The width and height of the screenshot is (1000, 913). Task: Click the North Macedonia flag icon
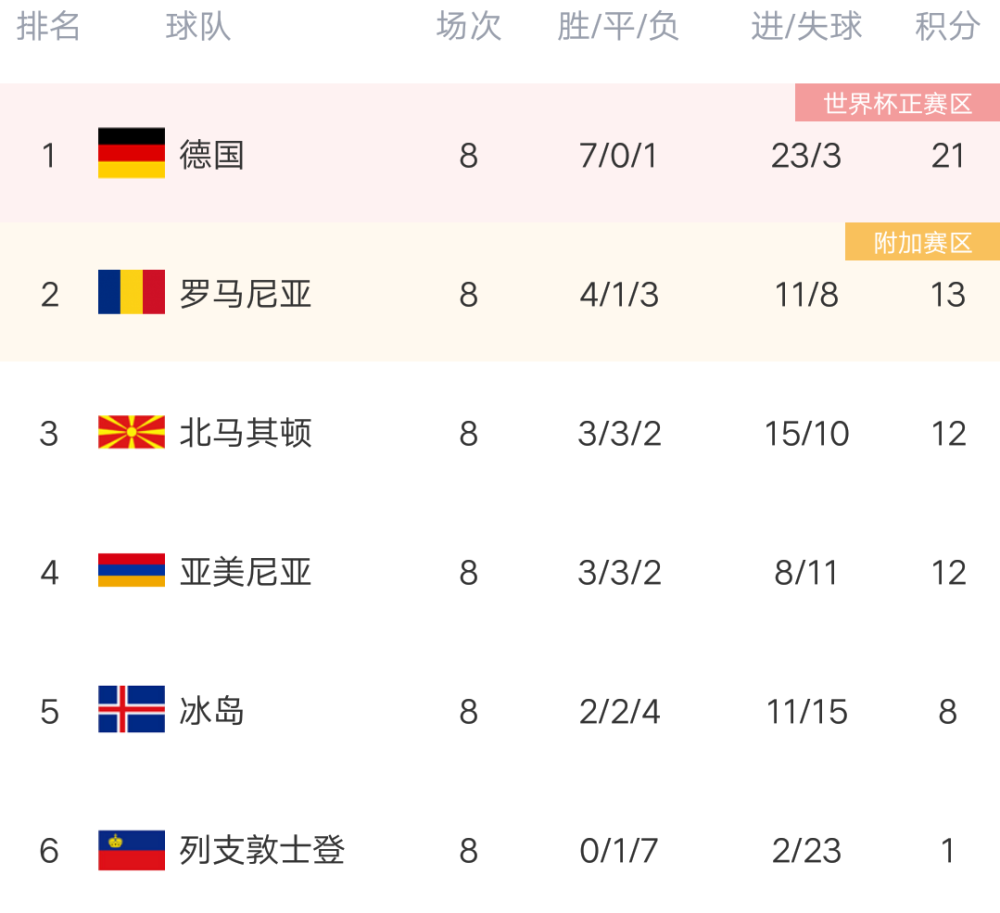131,432
